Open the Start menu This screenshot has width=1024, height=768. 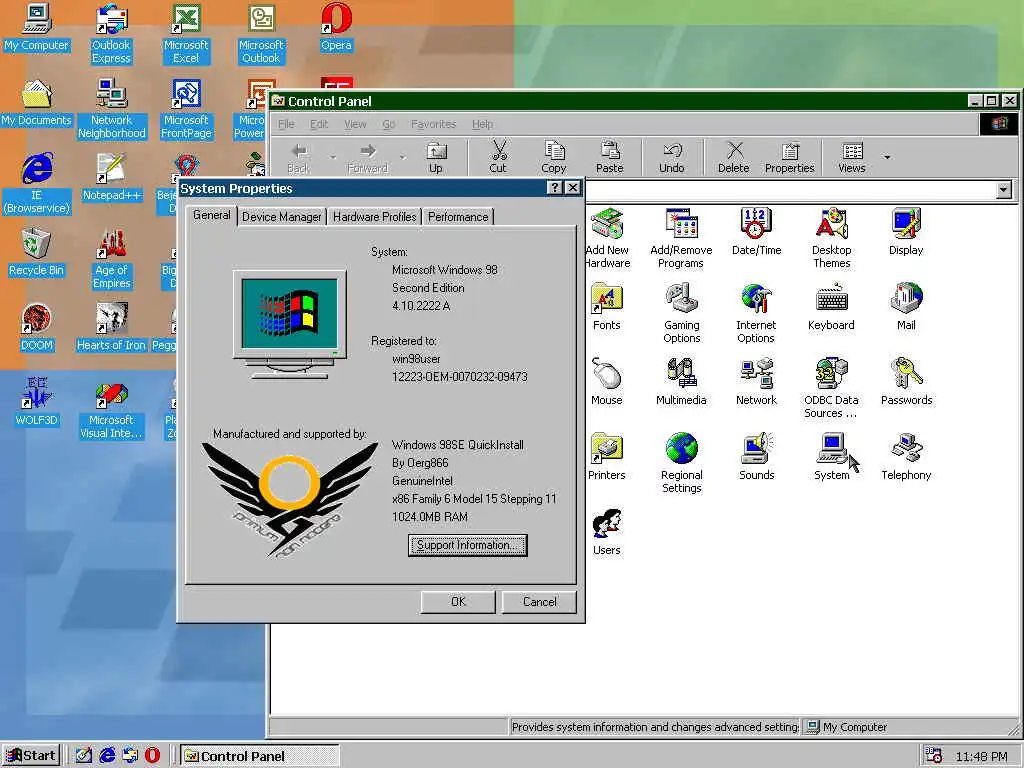pos(31,756)
